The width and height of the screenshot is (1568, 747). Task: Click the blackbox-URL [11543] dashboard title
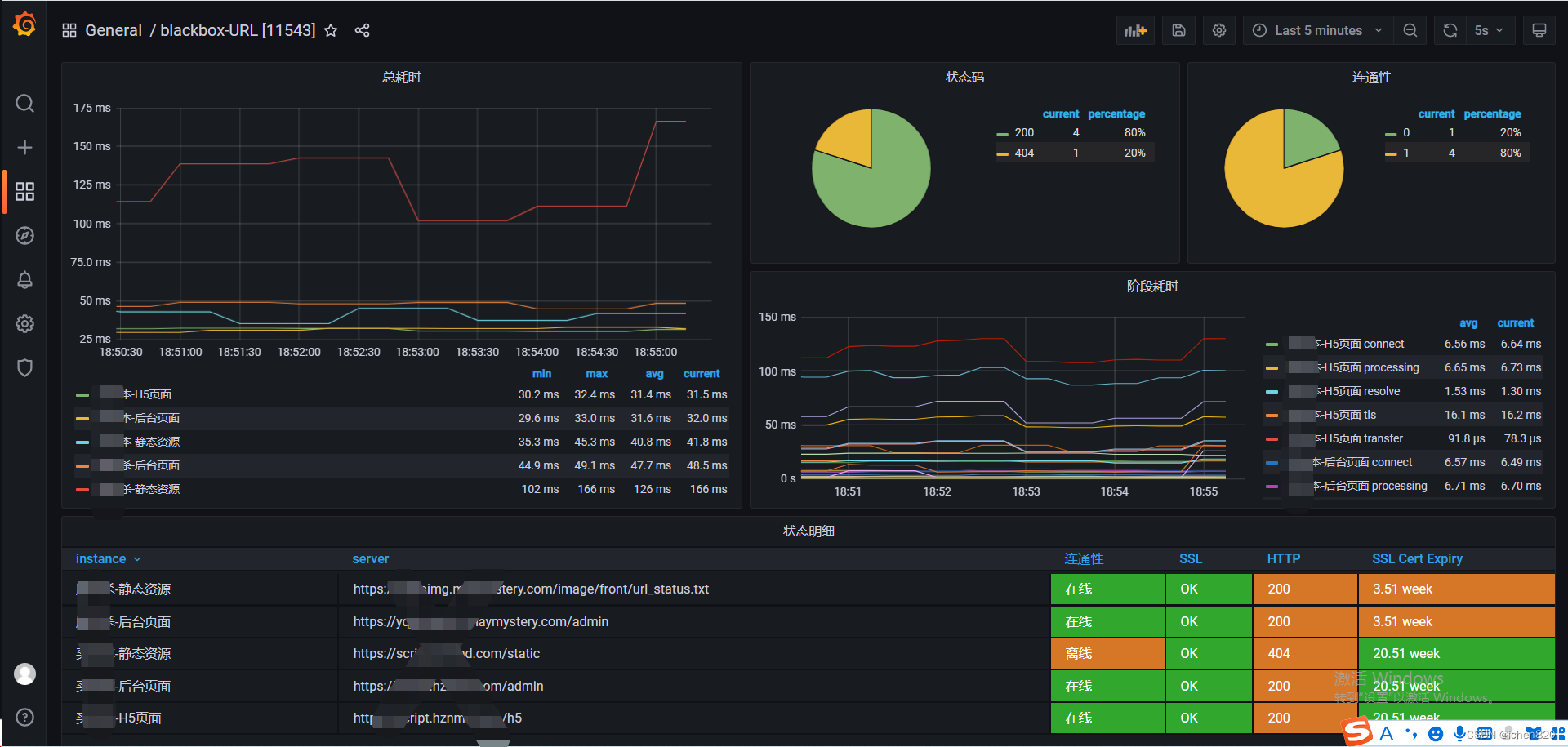point(238,31)
